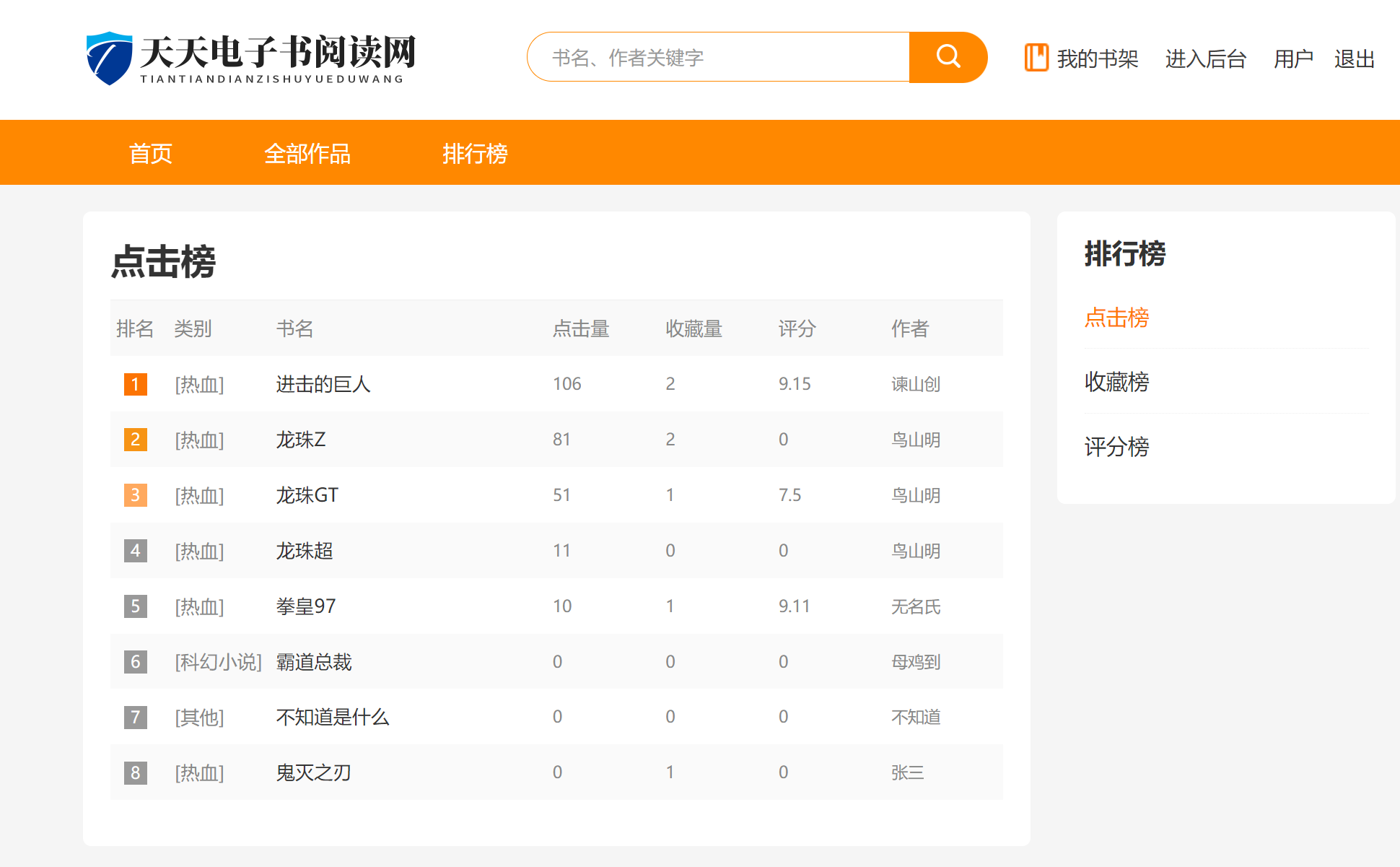The image size is (1400, 867).
Task: Open the 进入后台 link
Action: point(1205,58)
